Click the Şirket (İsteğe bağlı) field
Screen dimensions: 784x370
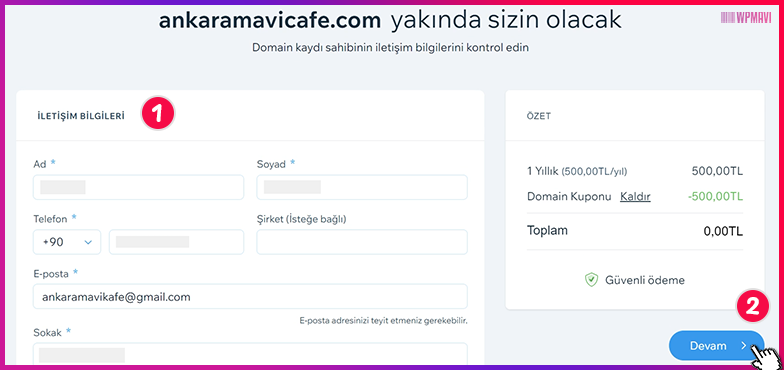362,242
